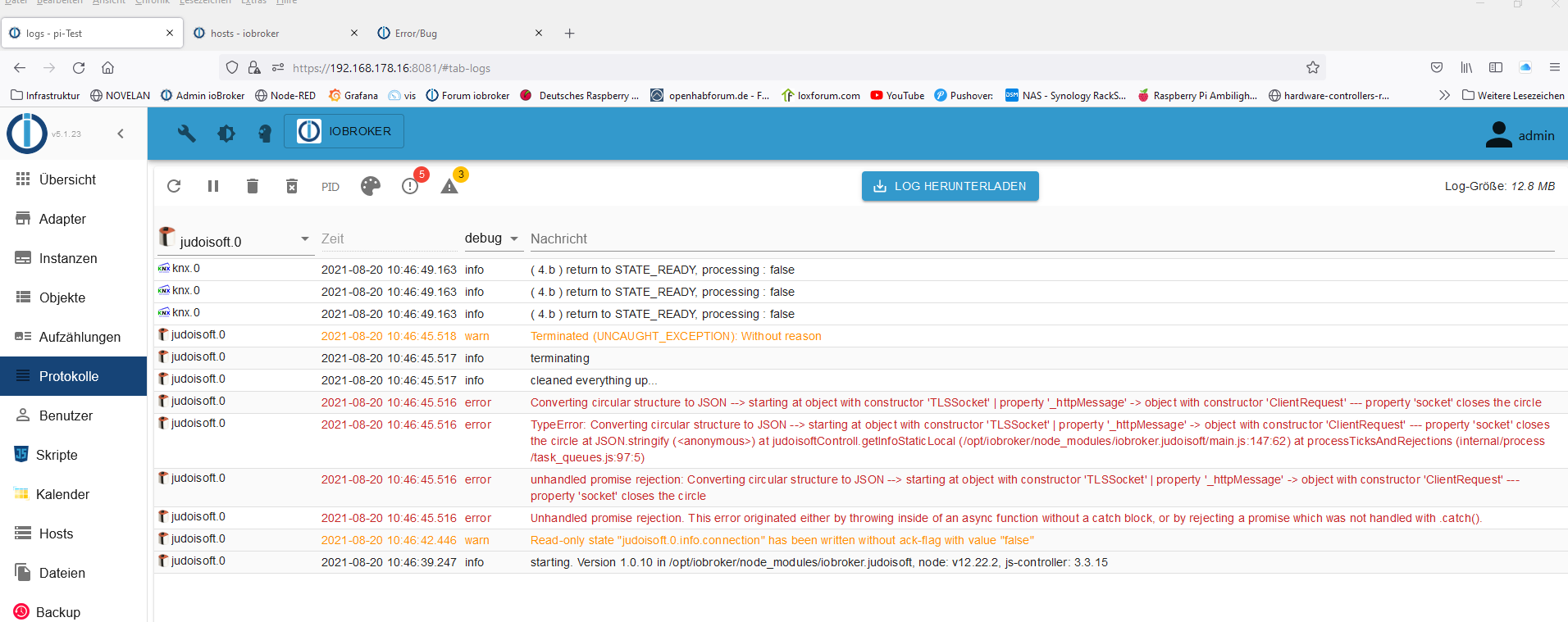Open Weitere Lesezeichen folder
This screenshot has width=1568, height=622.
click(1513, 96)
